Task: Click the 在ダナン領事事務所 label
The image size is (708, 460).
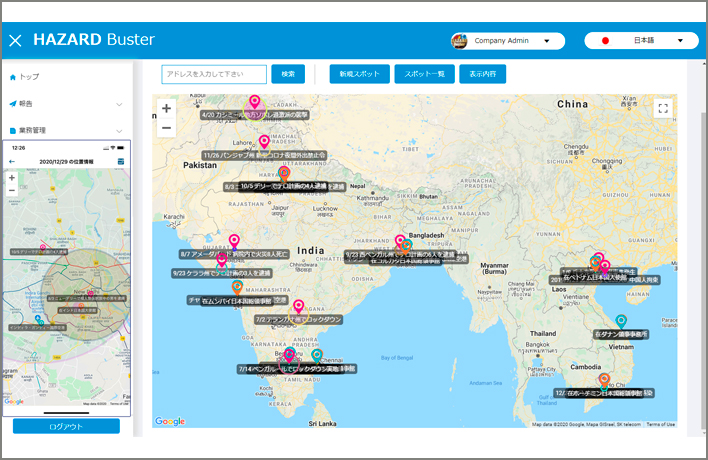Action: point(621,335)
